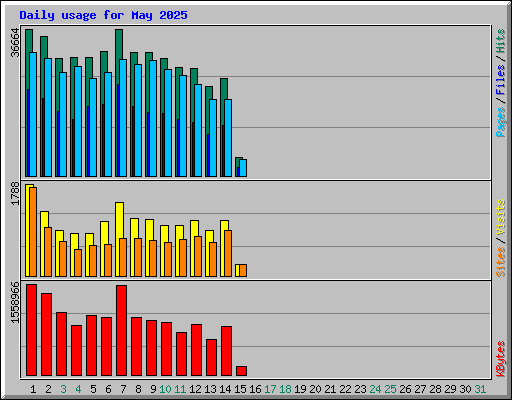Select the red KBytes bar for day 13

pyautogui.click(x=211, y=357)
